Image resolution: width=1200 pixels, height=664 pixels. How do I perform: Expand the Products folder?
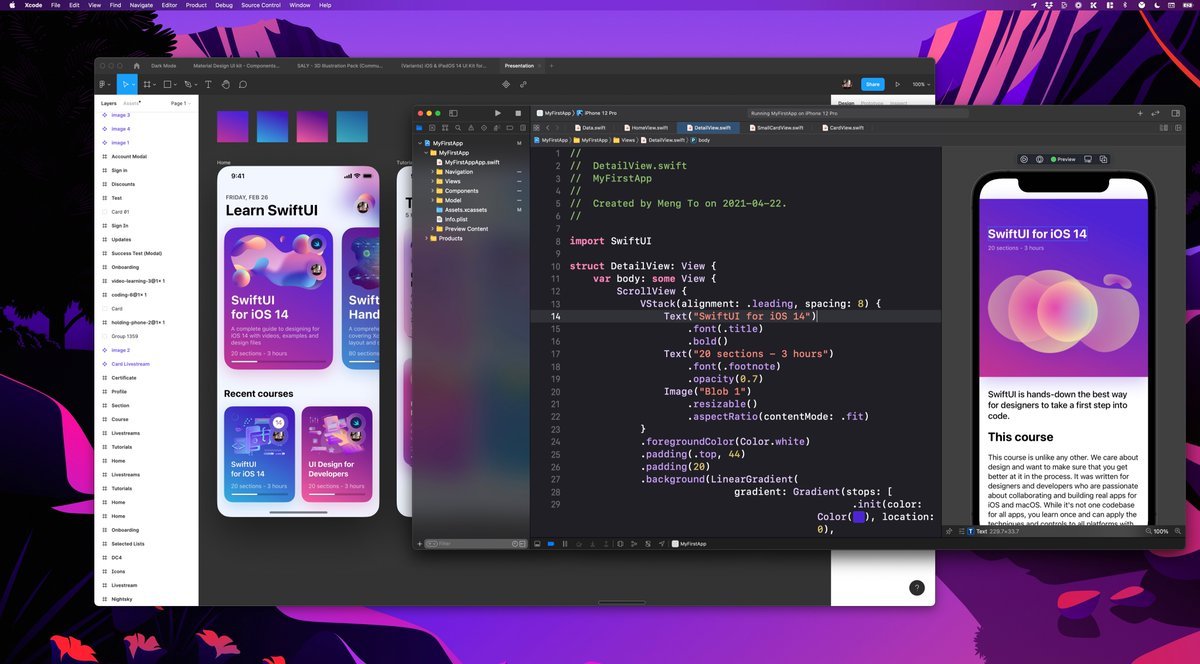427,238
